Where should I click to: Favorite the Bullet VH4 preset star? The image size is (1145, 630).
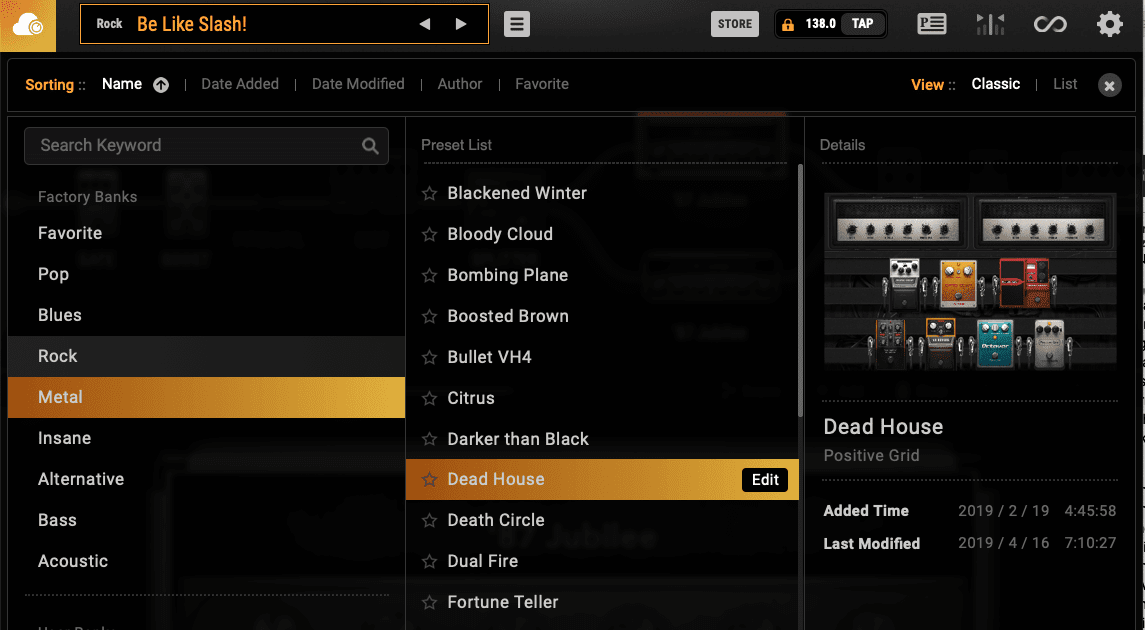(429, 358)
